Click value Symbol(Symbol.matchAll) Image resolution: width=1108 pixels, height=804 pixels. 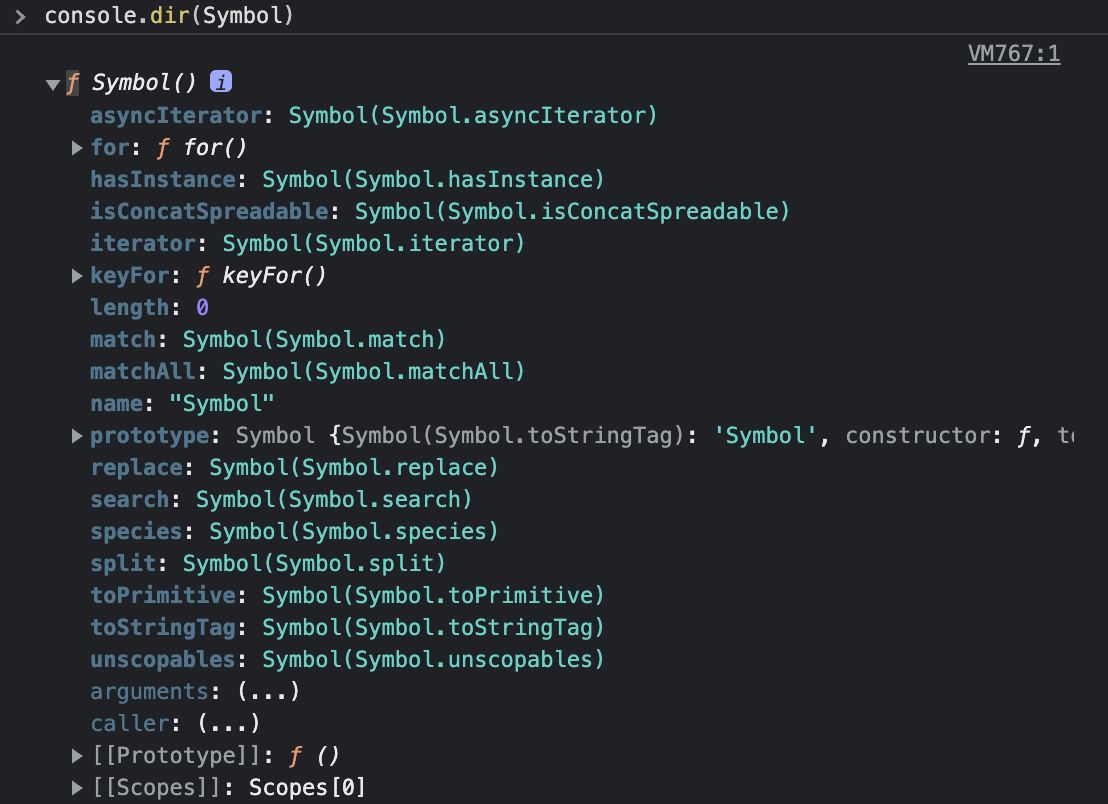coord(374,372)
